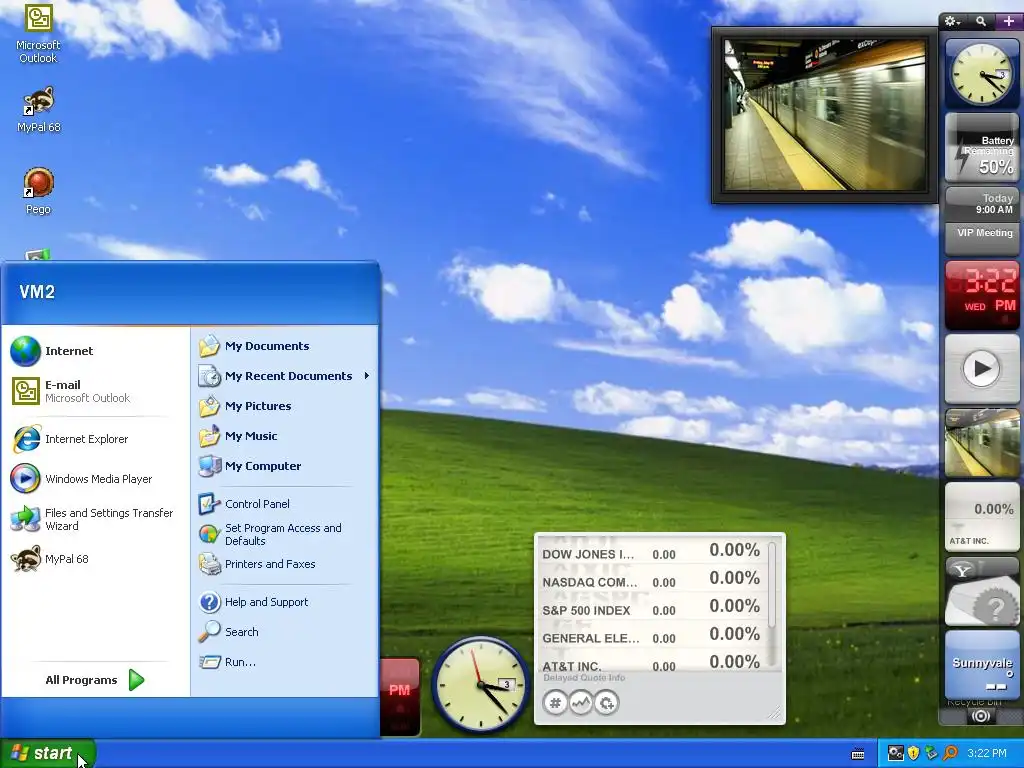This screenshot has width=1024, height=768.
Task: Open the Battery Remaining 50% widget
Action: [982, 148]
